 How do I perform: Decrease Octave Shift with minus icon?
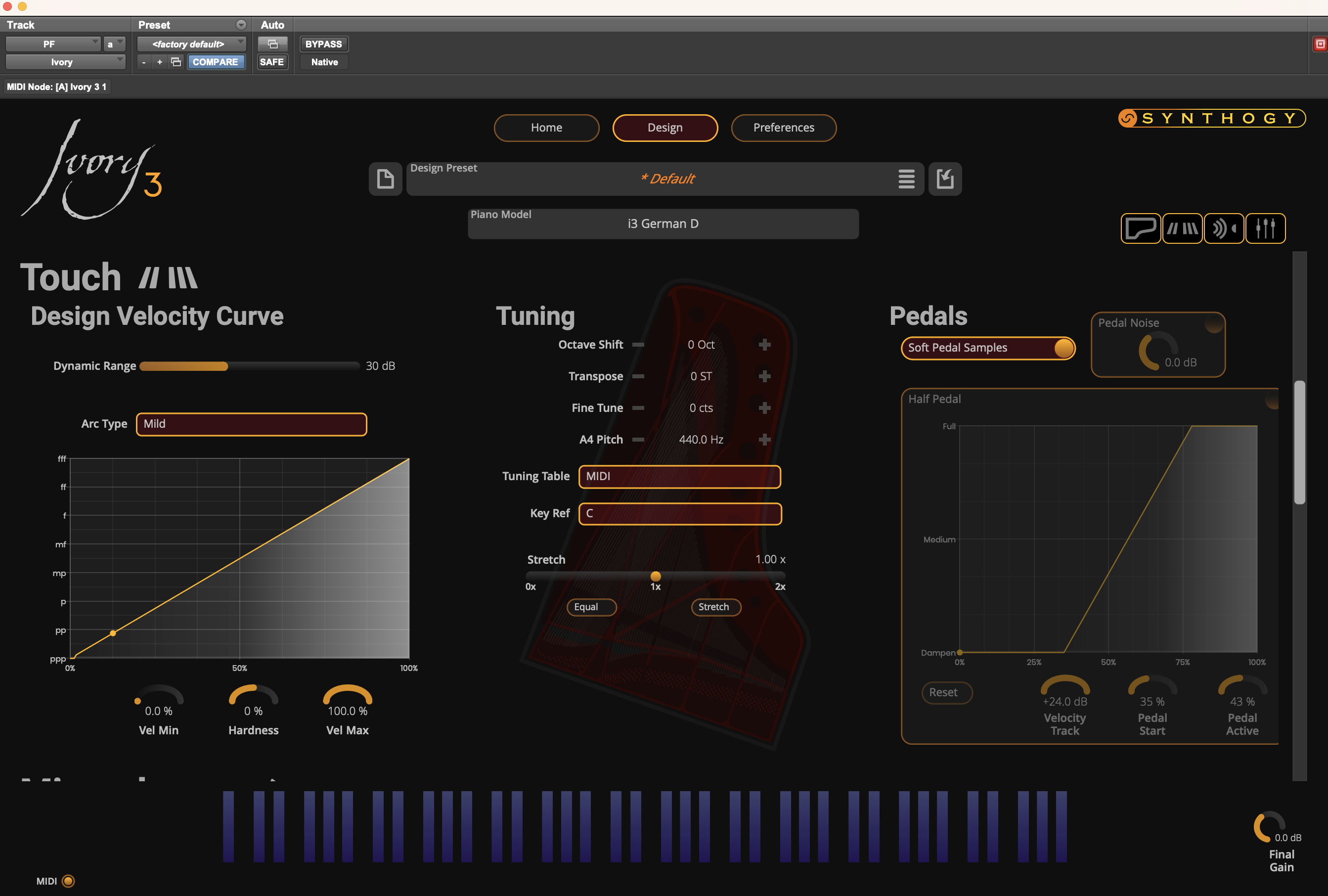639,345
